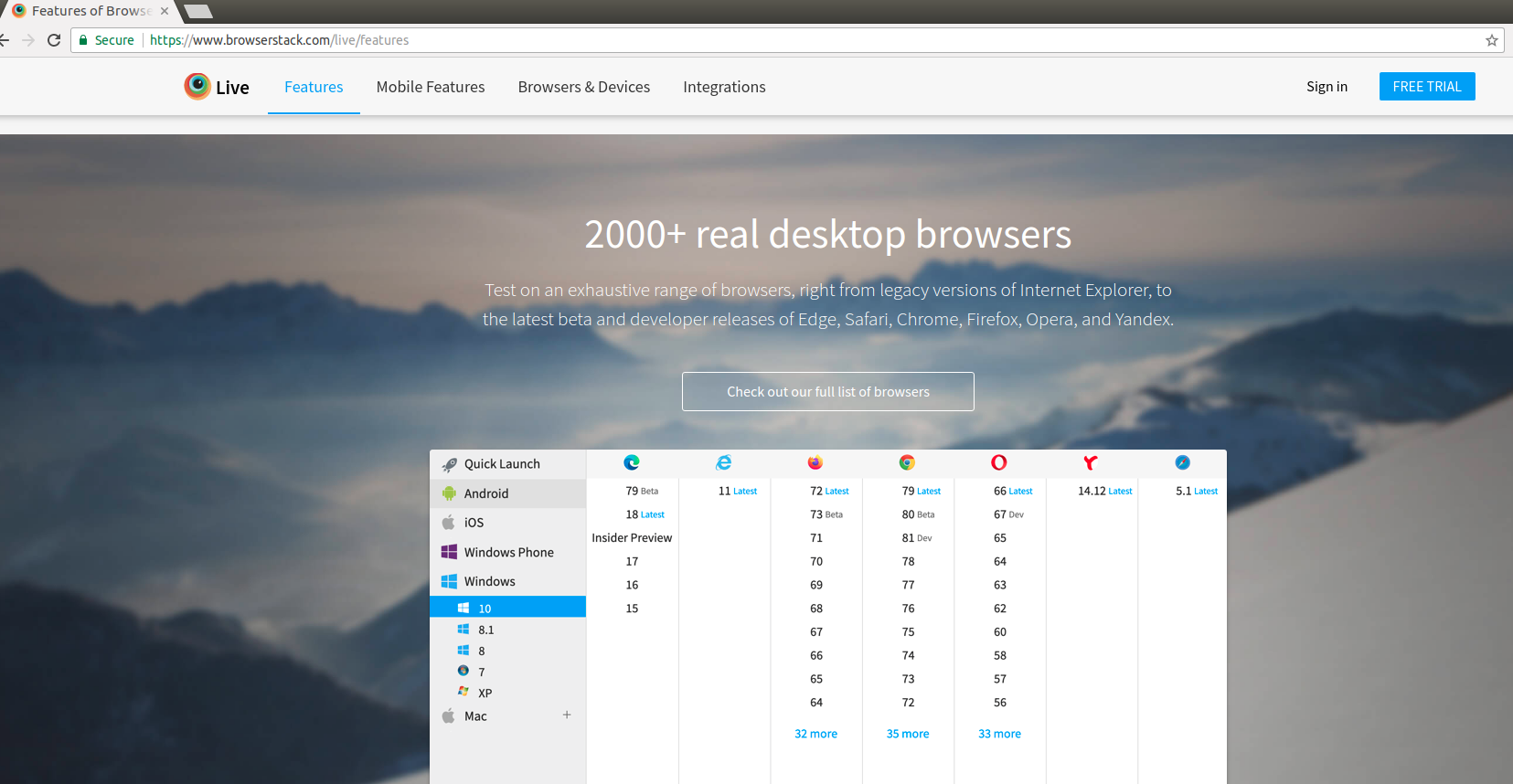Open the Browsers & Devices tab
This screenshot has height=784, width=1513.
[x=584, y=87]
